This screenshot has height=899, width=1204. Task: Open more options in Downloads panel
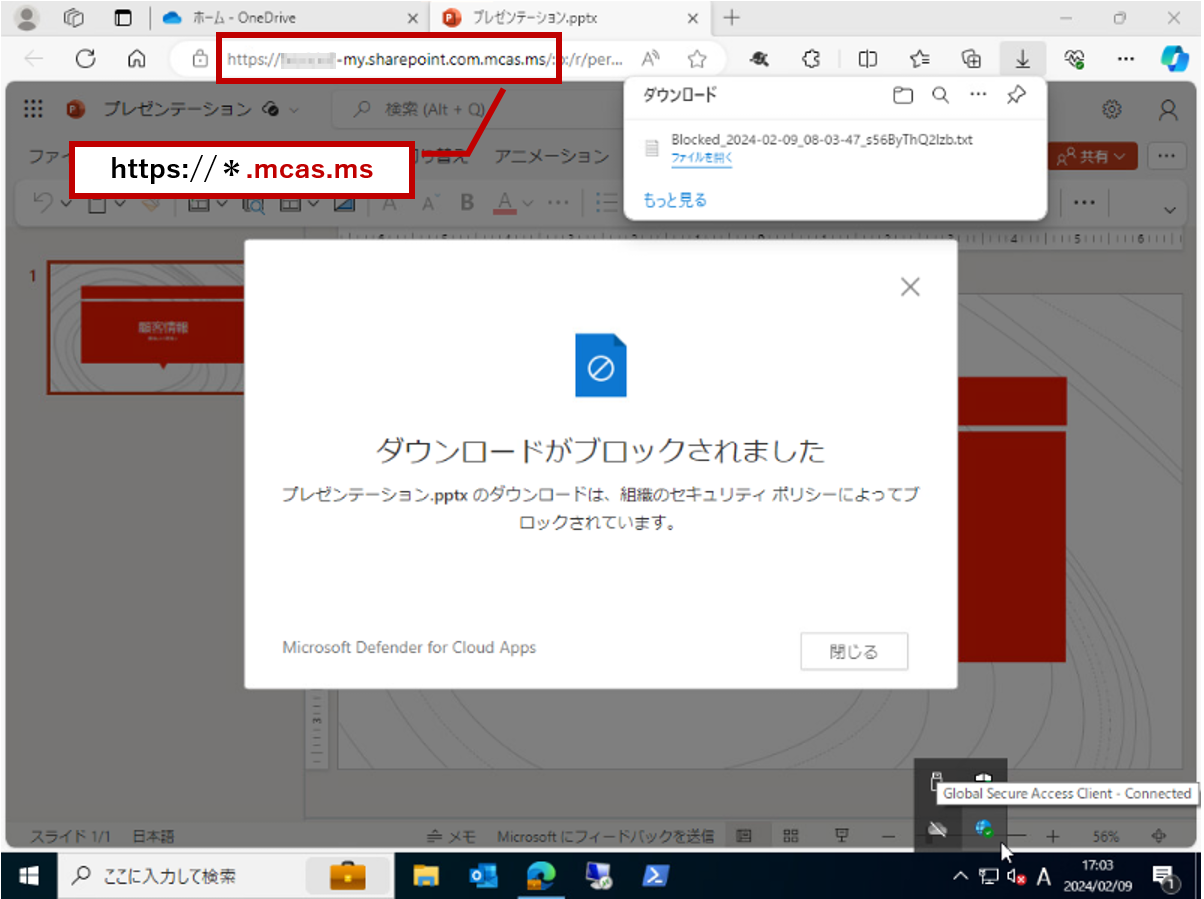pos(978,95)
